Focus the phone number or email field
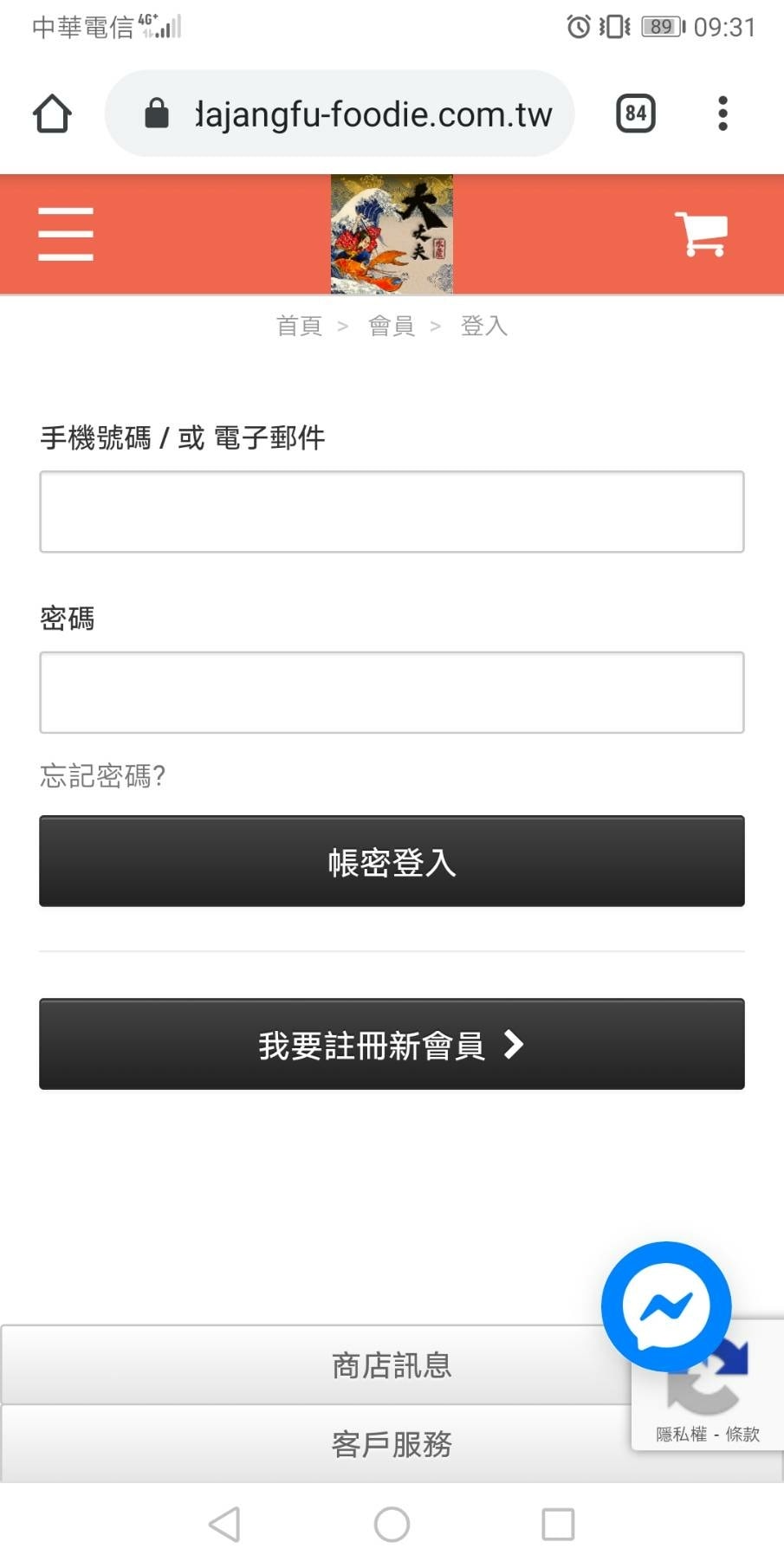The image size is (784, 1568). pyautogui.click(x=392, y=512)
